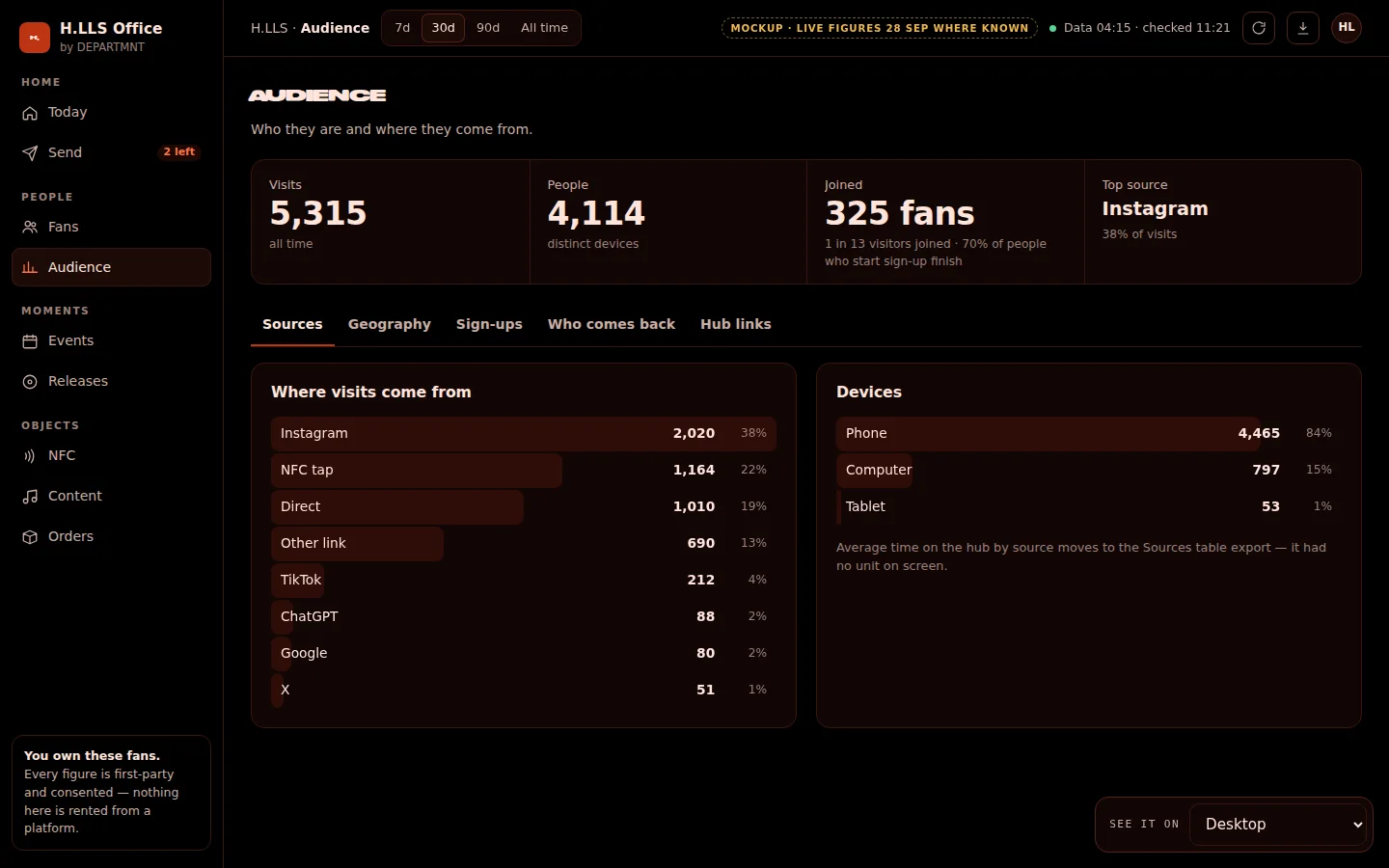Click the Instagram source bar row
The width and height of the screenshot is (1389, 868).
coord(524,434)
